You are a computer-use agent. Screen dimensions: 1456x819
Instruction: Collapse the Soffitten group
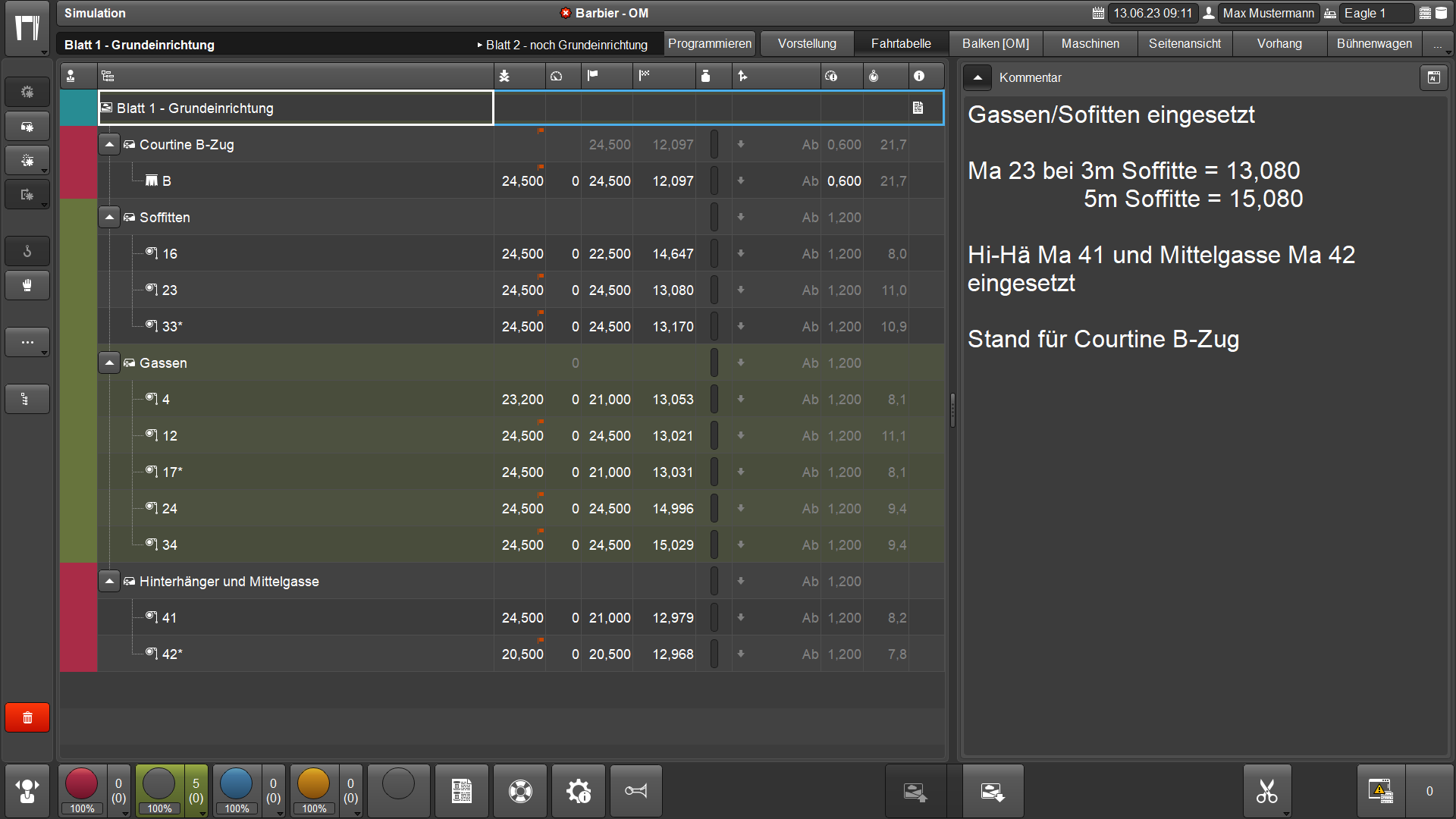[109, 218]
